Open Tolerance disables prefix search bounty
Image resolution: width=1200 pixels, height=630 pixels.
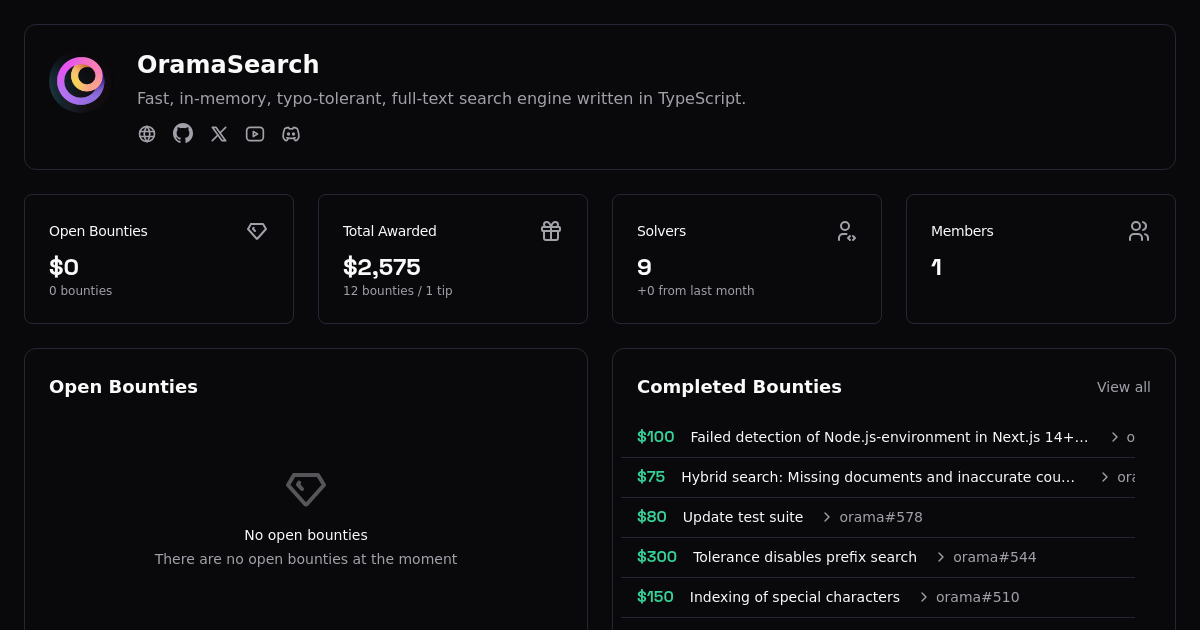coord(804,557)
